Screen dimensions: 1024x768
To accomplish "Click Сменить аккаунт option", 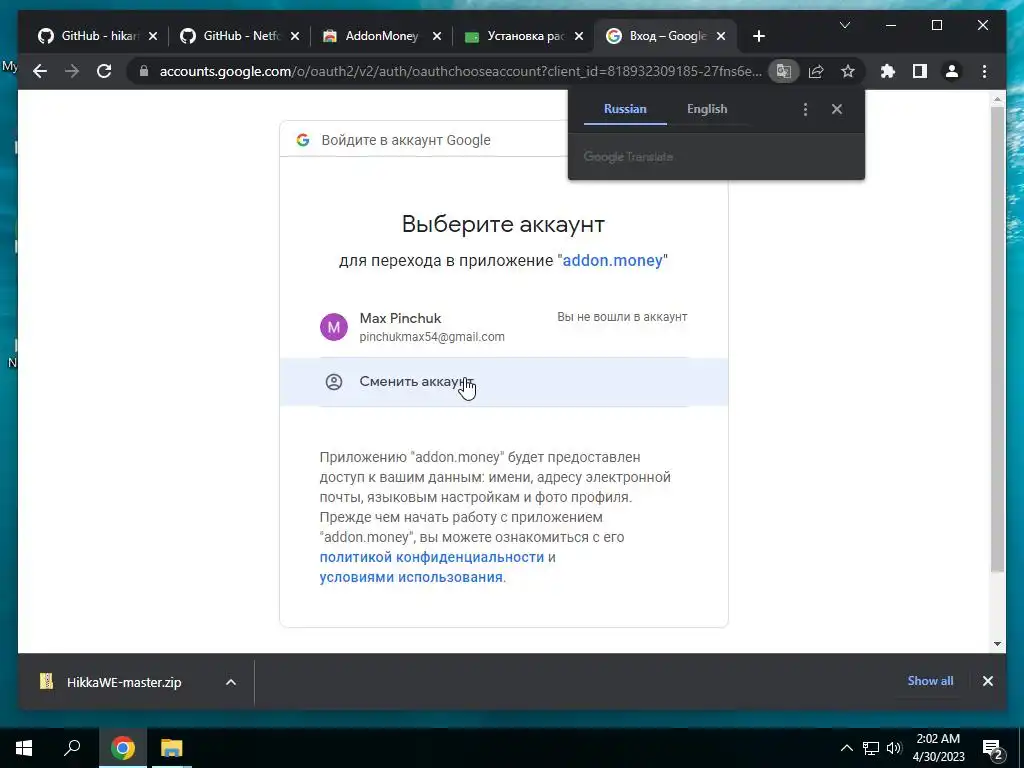I will click(504, 382).
